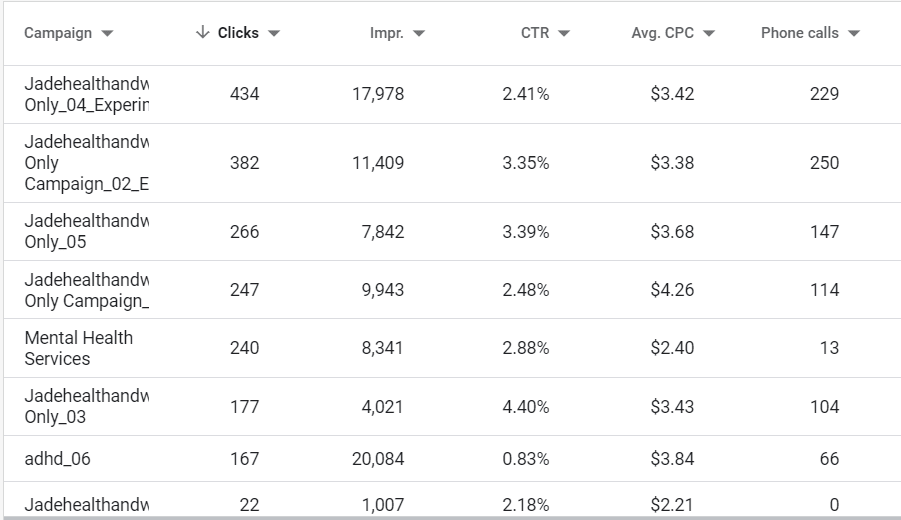The width and height of the screenshot is (901, 520).
Task: Select the 250 phone calls cell
Action: click(824, 163)
